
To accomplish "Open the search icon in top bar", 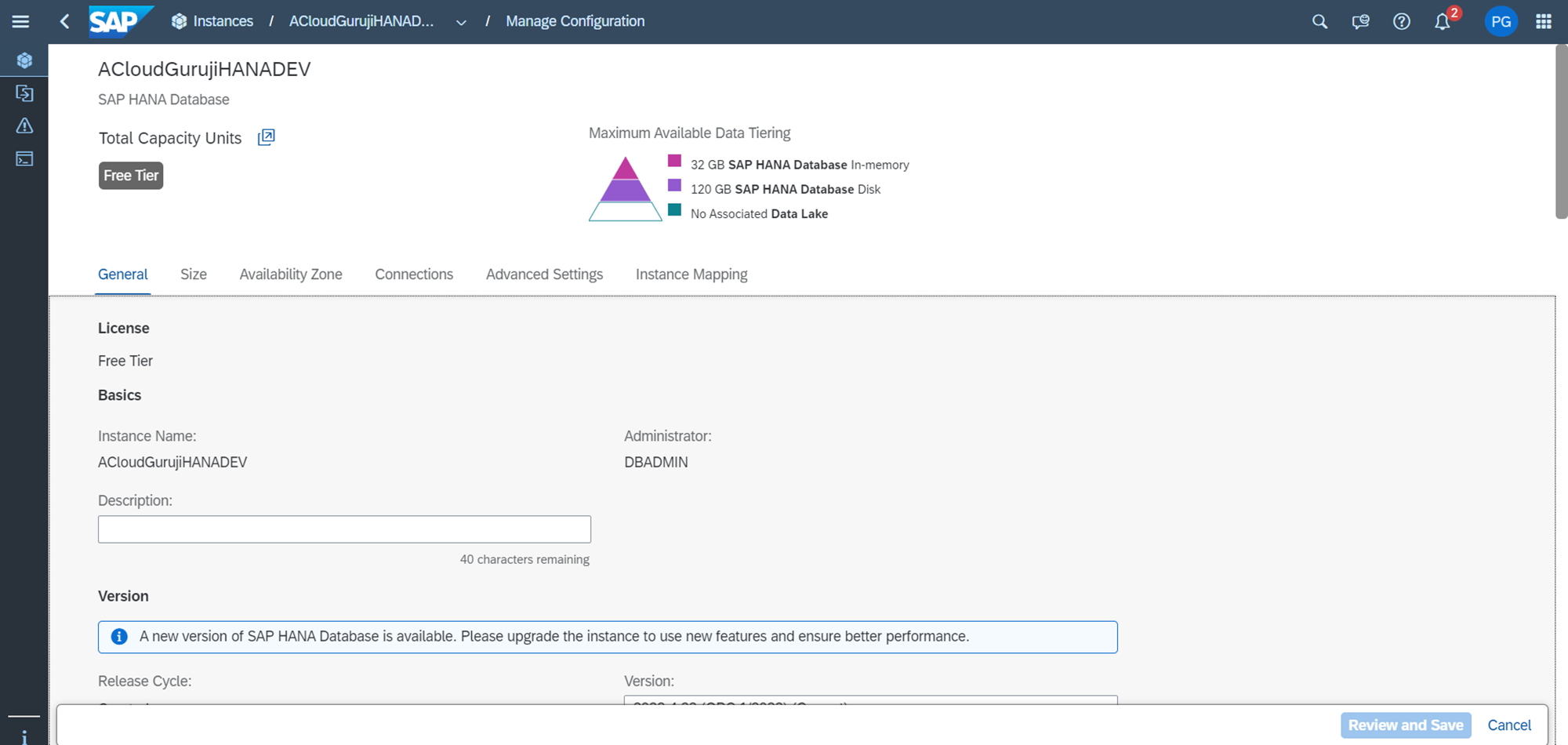I will coord(1319,21).
